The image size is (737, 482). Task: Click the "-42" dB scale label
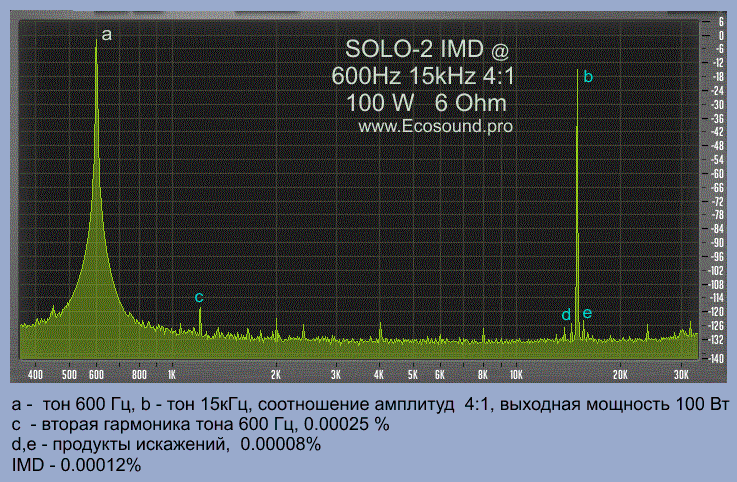pyautogui.click(x=718, y=132)
